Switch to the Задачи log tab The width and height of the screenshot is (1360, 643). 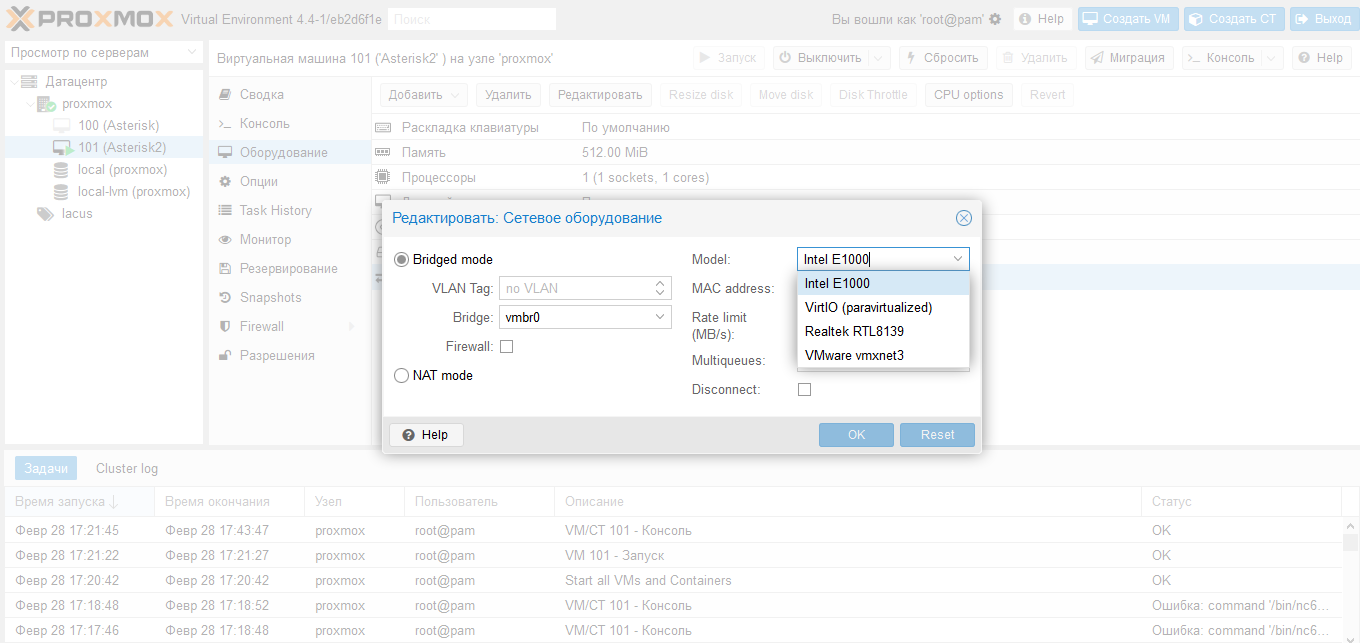tap(46, 468)
